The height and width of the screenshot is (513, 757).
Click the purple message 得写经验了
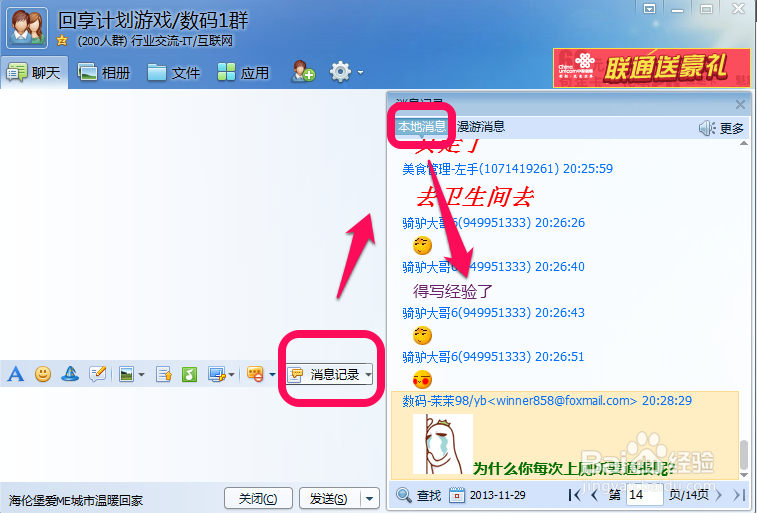tap(452, 291)
